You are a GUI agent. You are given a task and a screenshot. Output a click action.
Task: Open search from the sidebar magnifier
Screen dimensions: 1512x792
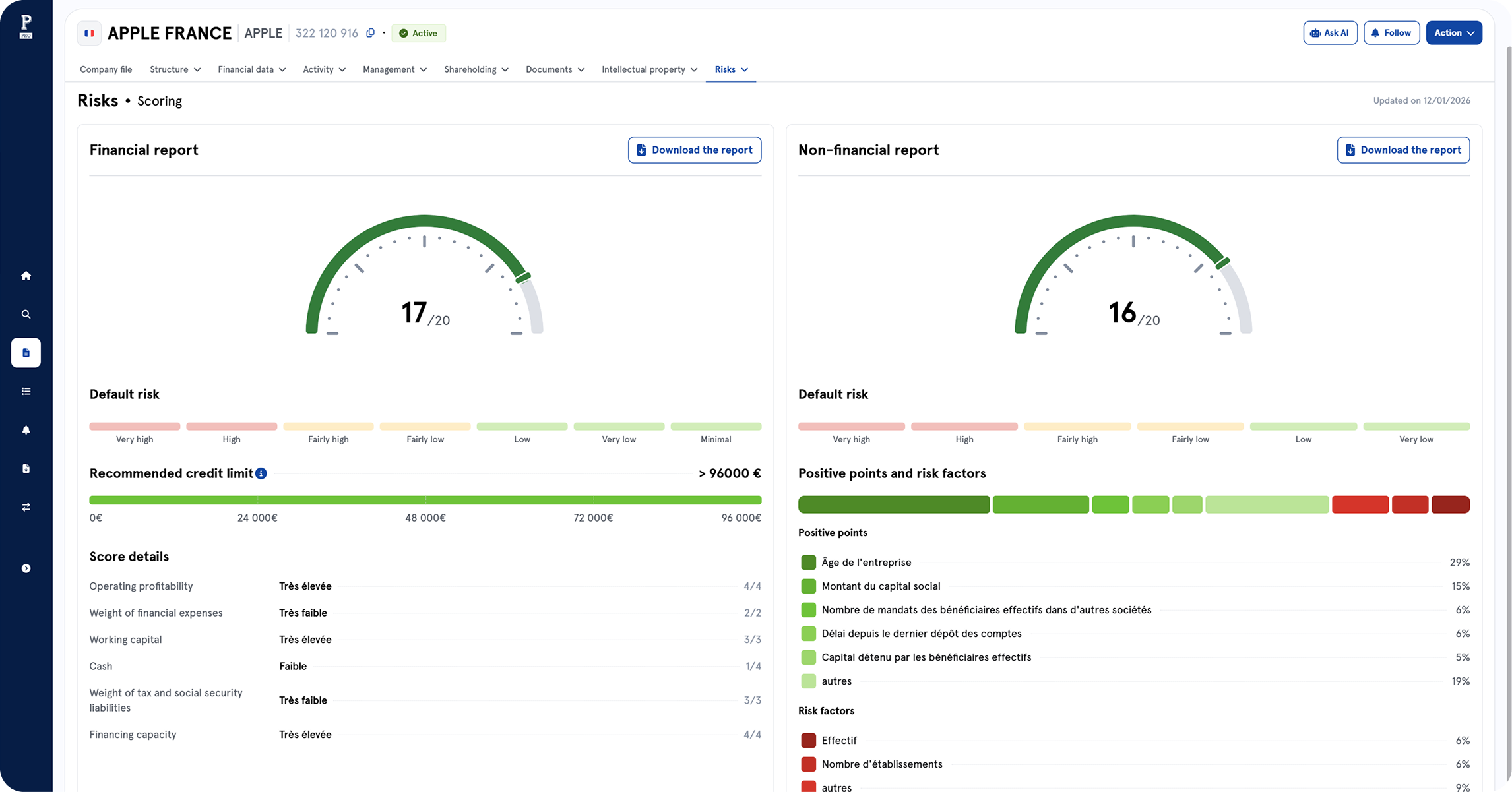click(26, 315)
